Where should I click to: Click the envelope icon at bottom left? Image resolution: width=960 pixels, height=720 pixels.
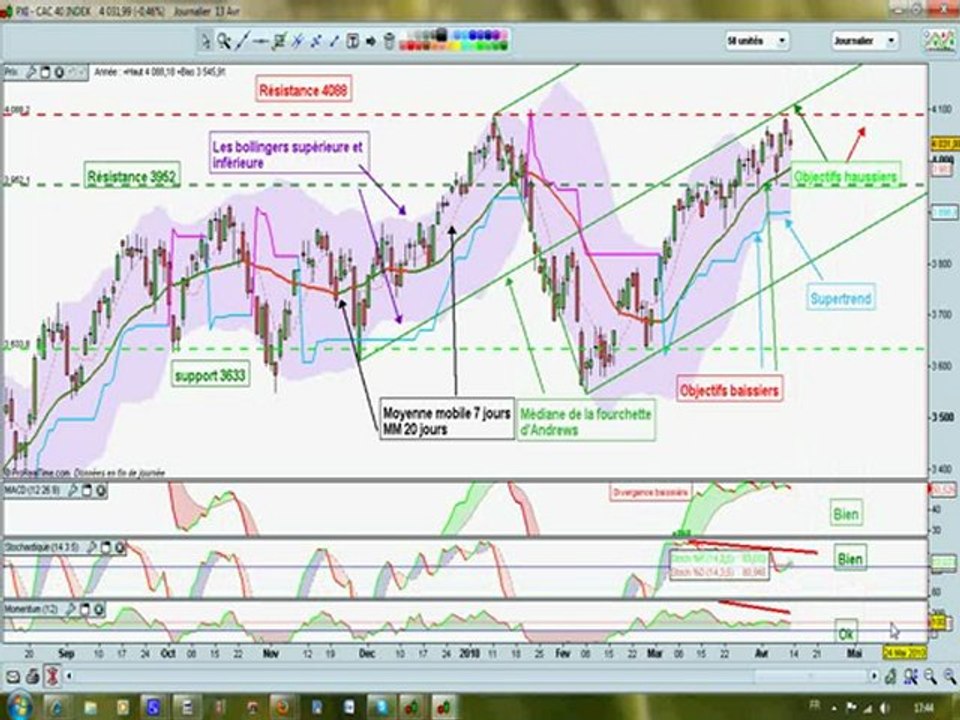click(13, 677)
